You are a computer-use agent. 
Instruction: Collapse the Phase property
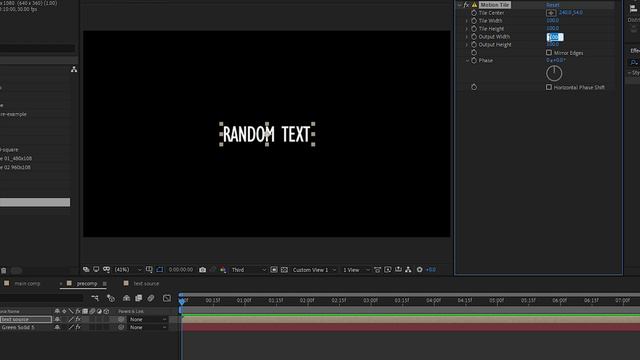(467, 60)
